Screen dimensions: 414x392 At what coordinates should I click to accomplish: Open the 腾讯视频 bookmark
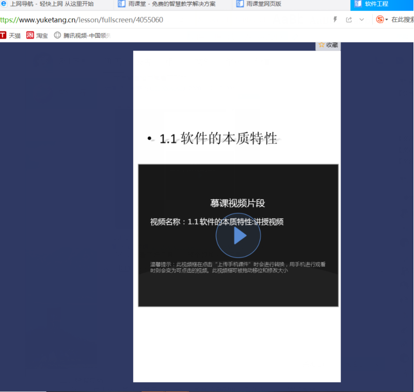click(82, 35)
